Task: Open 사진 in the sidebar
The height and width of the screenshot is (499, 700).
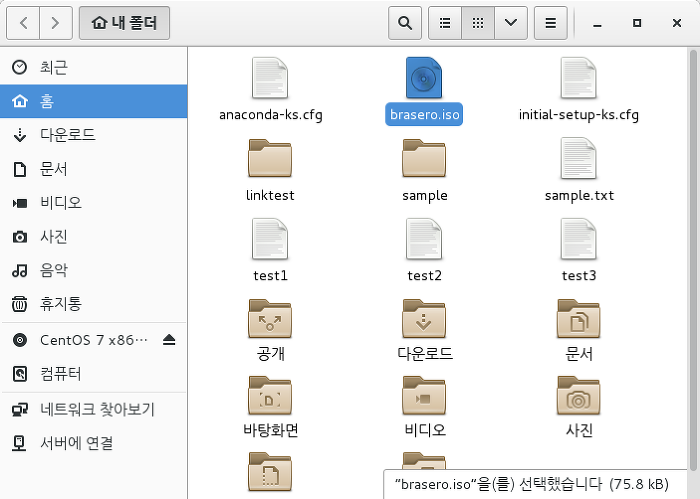Action: (94, 237)
